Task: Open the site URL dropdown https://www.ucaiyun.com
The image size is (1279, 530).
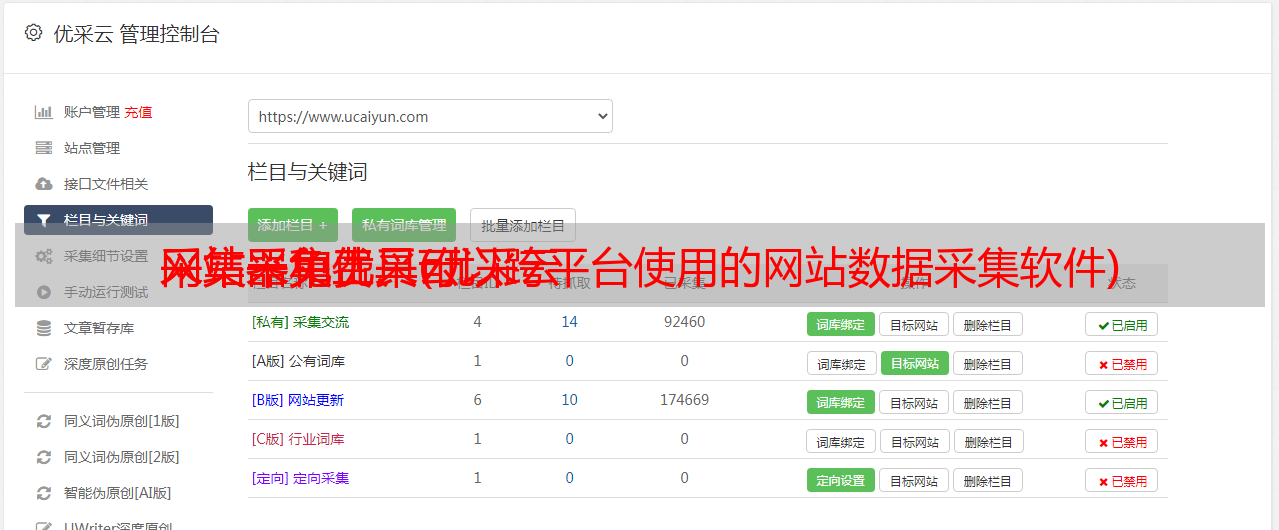Action: tap(430, 116)
